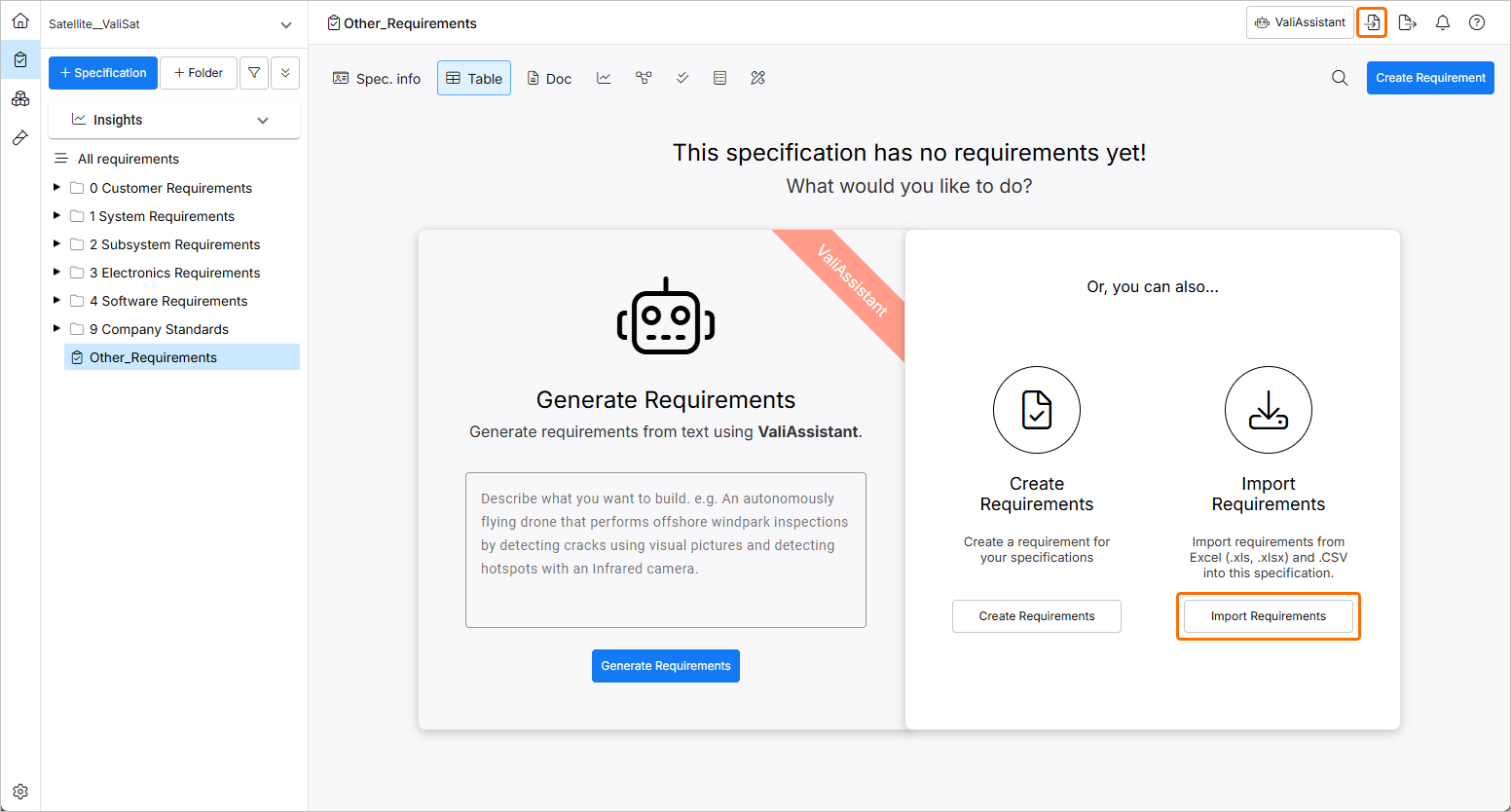1511x812 pixels.
Task: Click the filter funnel icon
Action: point(254,73)
